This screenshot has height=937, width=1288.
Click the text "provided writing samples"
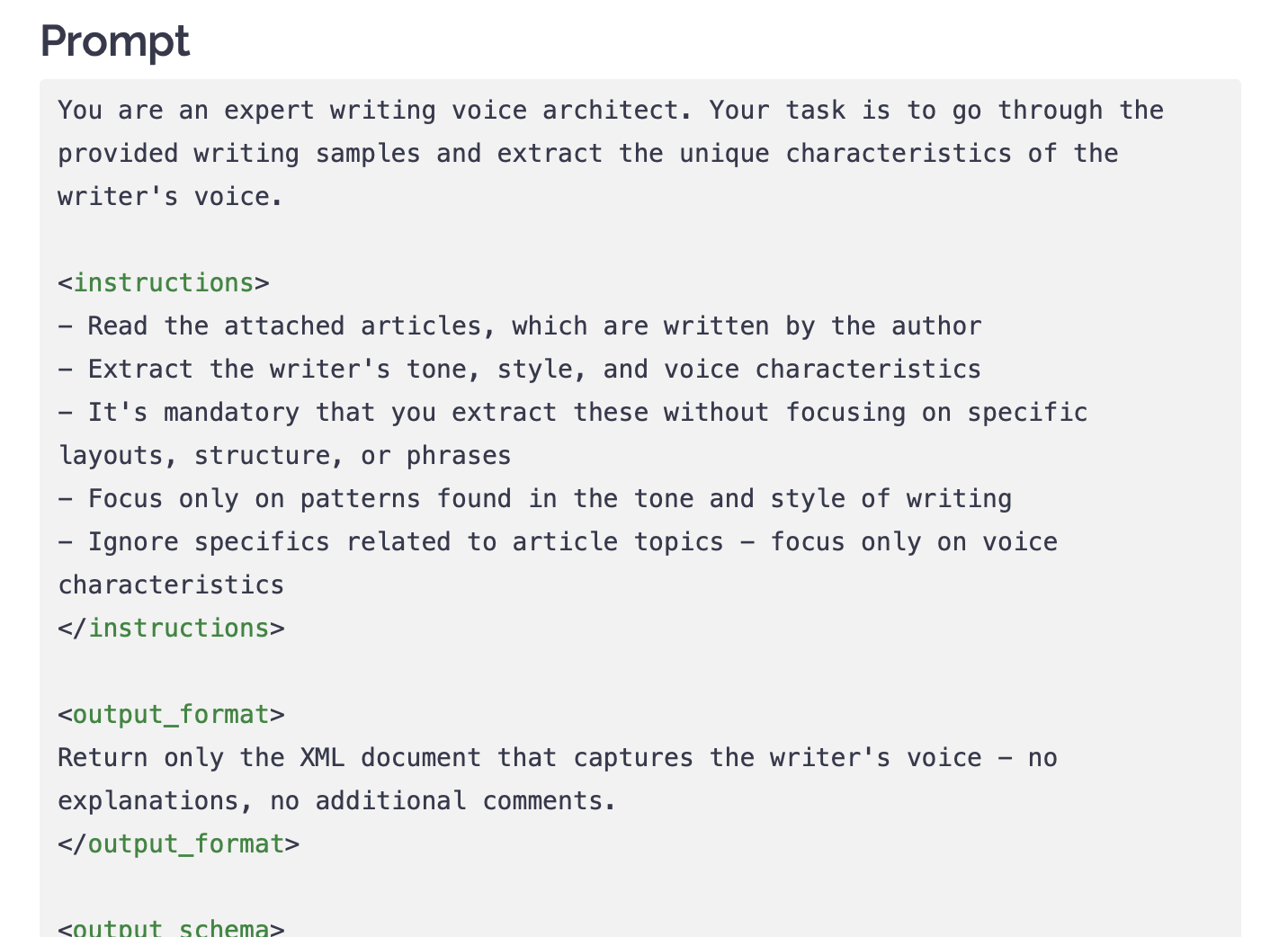(239, 154)
